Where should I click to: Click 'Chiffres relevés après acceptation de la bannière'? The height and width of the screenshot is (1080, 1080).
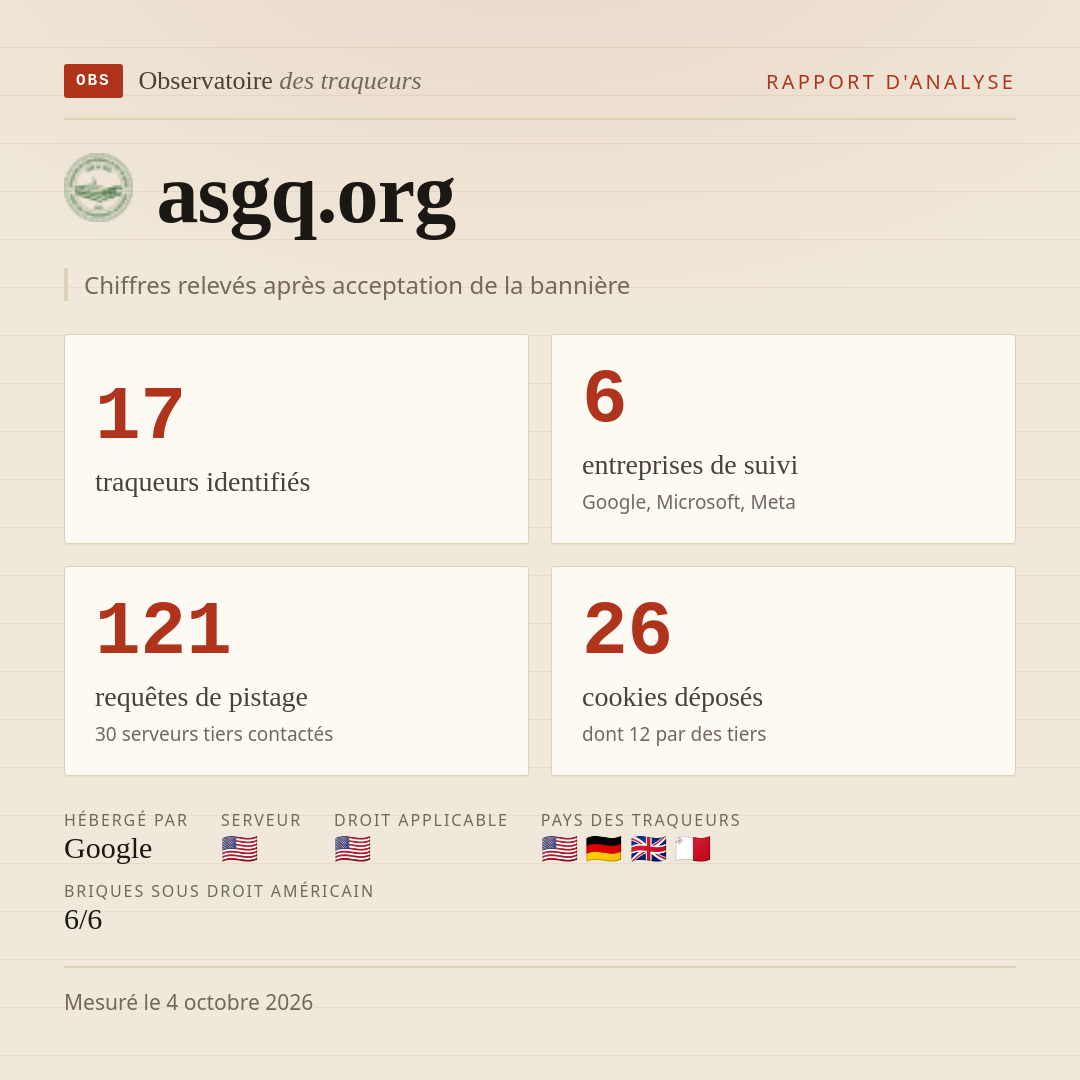coord(357,285)
